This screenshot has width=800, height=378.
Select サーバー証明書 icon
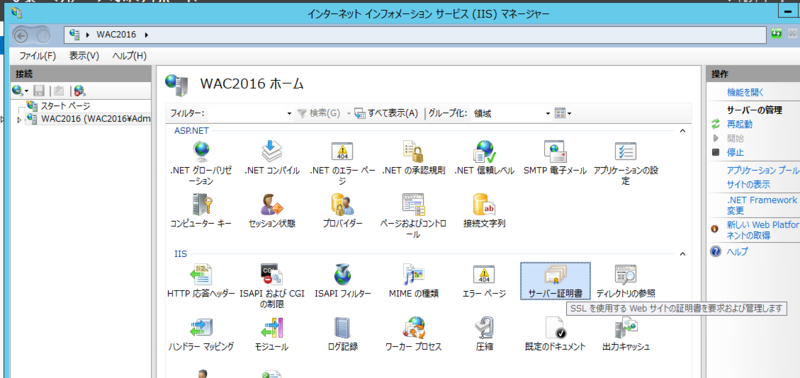[x=555, y=281]
